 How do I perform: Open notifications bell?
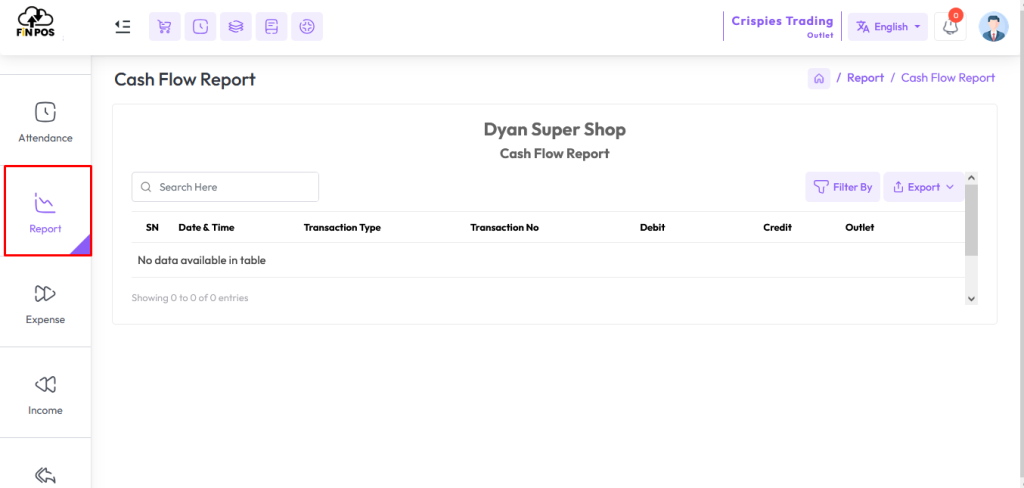point(950,27)
